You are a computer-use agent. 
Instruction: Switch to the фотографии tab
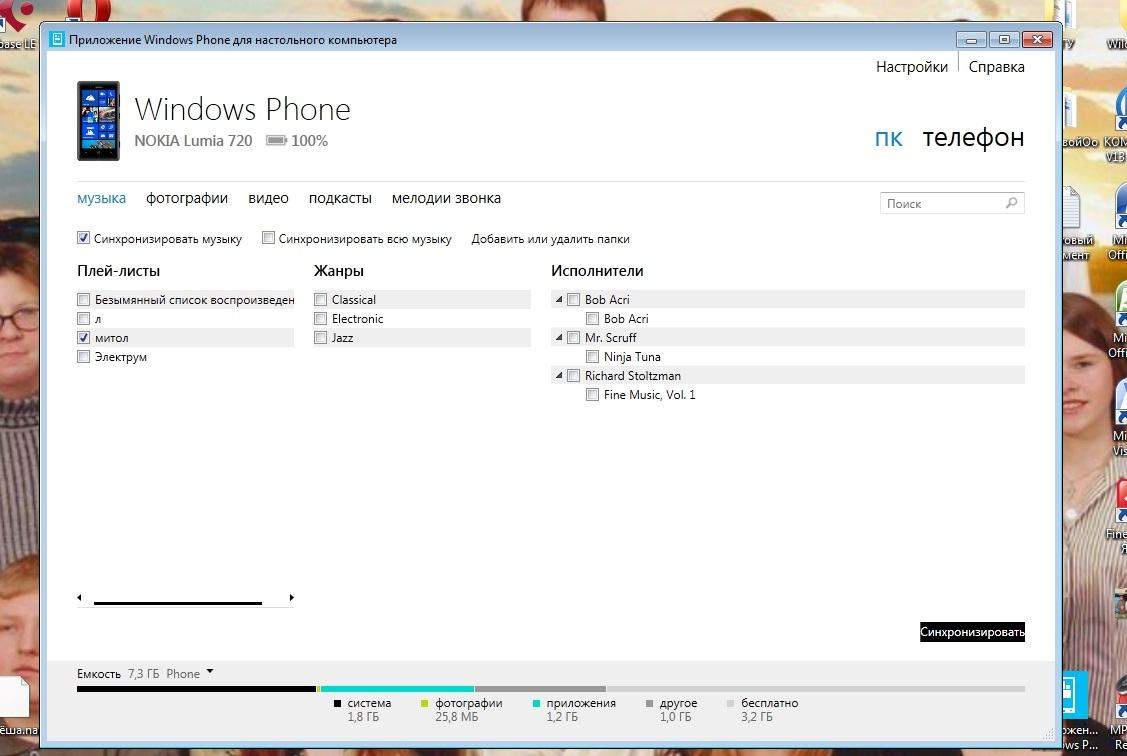[x=187, y=198]
